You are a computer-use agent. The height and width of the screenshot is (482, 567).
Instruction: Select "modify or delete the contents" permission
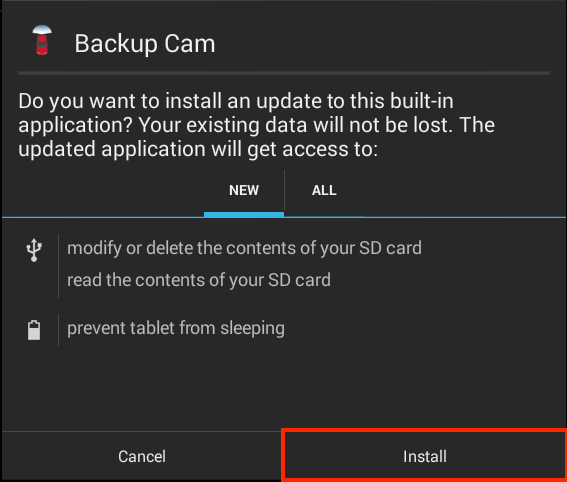(x=244, y=248)
